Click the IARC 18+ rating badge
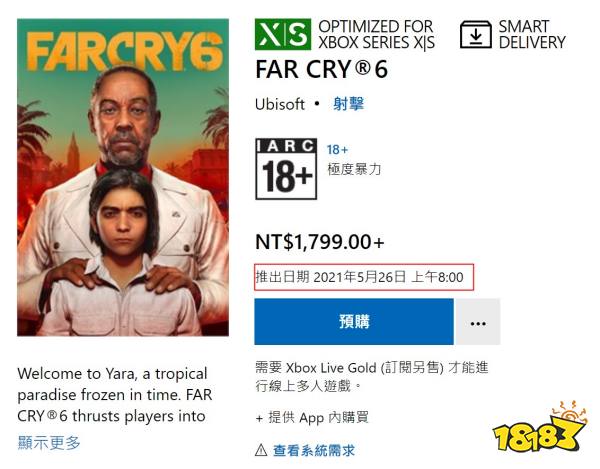The height and width of the screenshot is (469, 600). [x=286, y=169]
